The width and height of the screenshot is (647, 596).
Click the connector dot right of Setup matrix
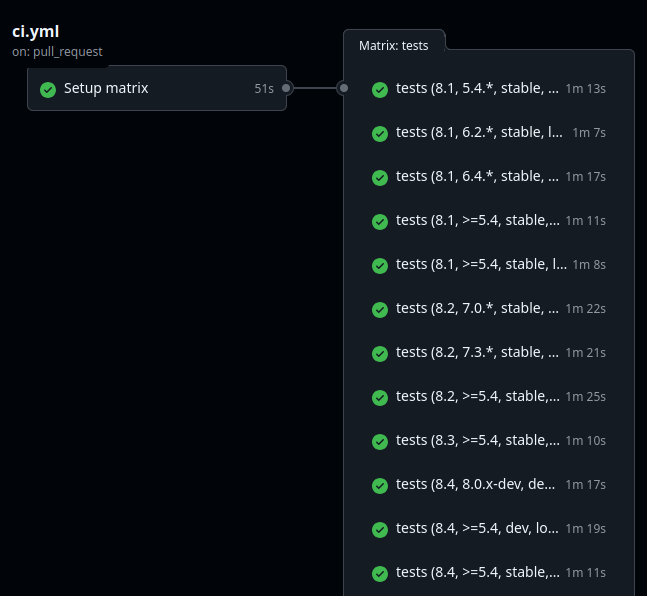click(286, 88)
